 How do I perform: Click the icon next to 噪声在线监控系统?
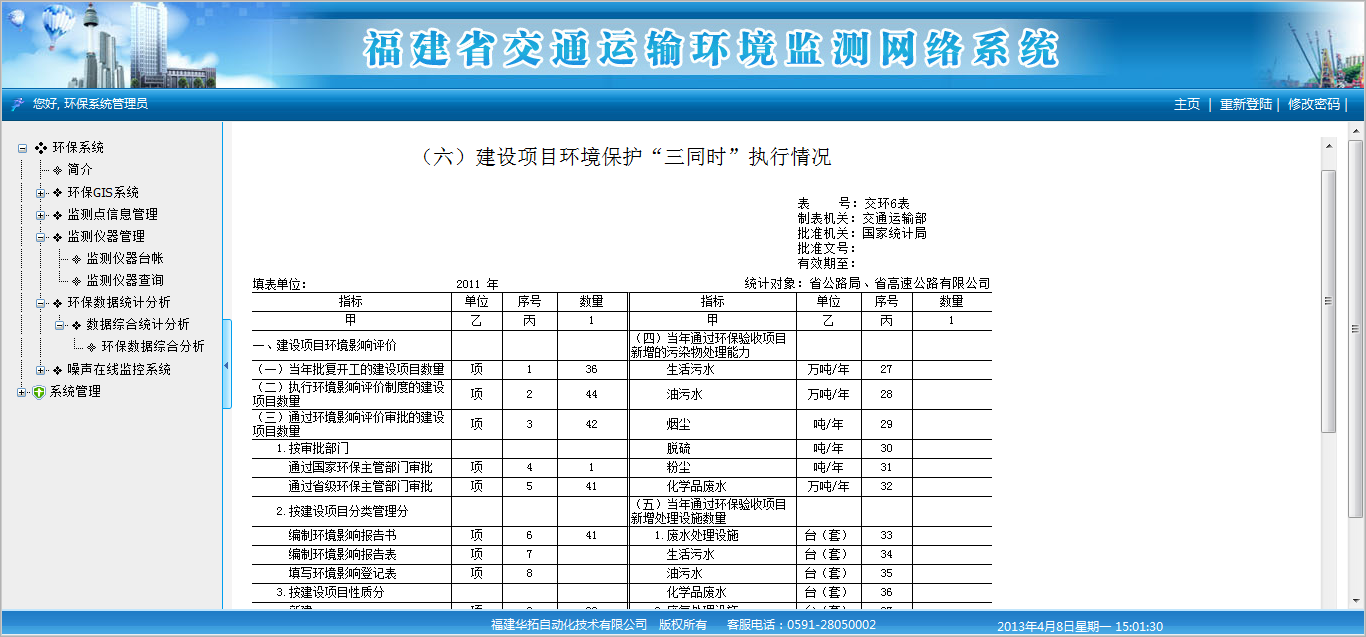pyautogui.click(x=58, y=369)
